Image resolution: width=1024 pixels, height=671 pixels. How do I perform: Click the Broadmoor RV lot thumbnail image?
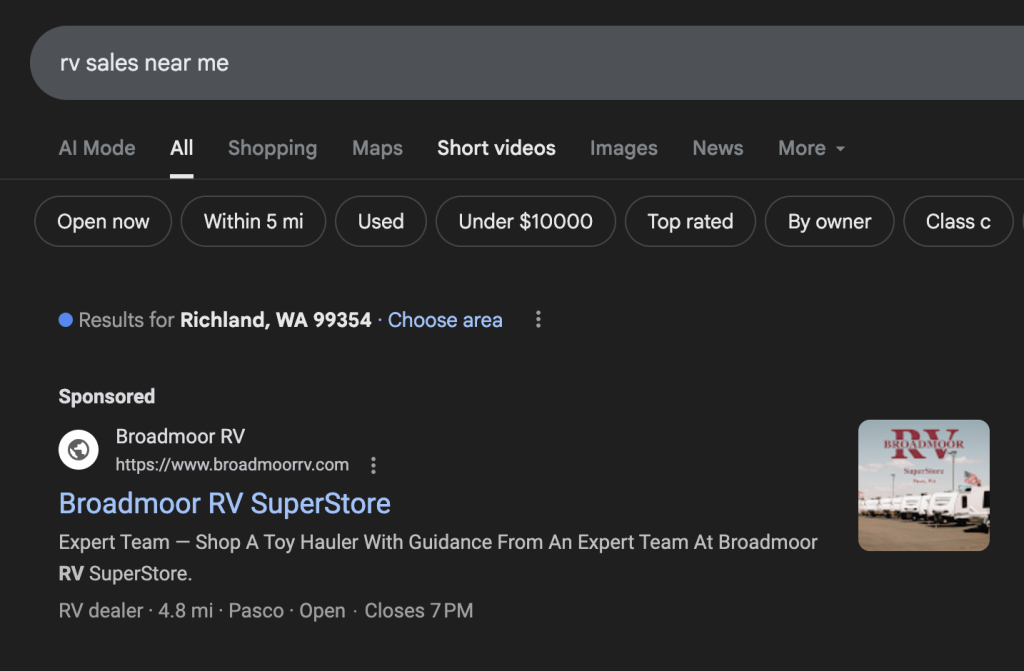pos(923,485)
